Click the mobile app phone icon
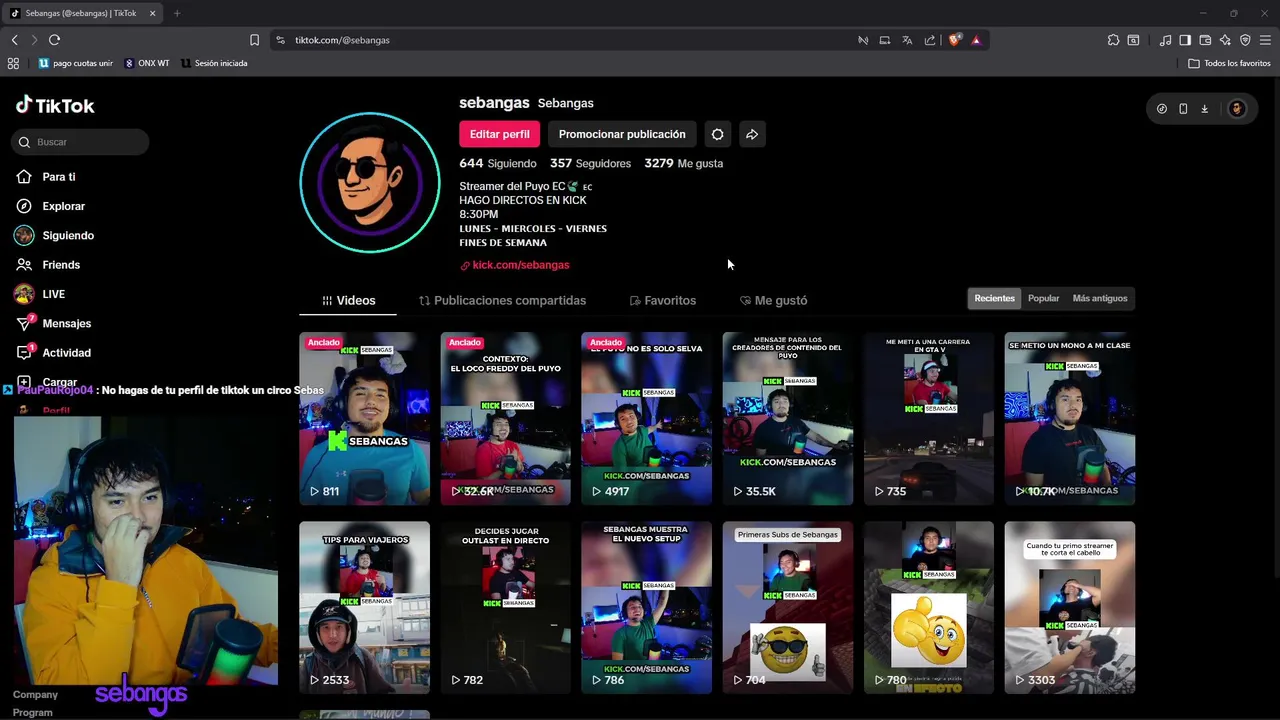 [x=1183, y=109]
